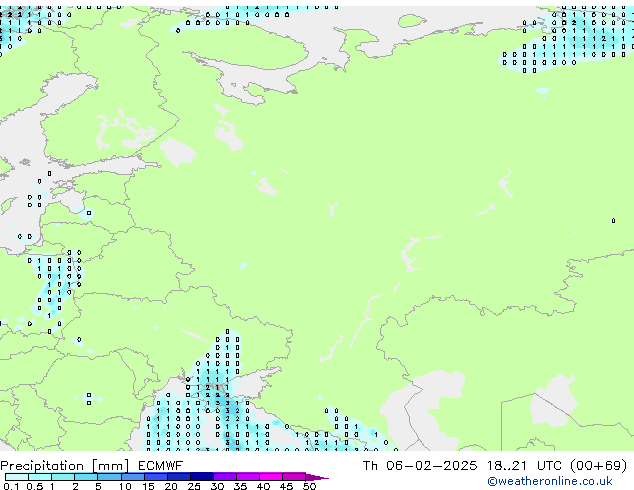
Task: Pick the purple 30–35 mm legend swatch
Action: (x=225, y=477)
